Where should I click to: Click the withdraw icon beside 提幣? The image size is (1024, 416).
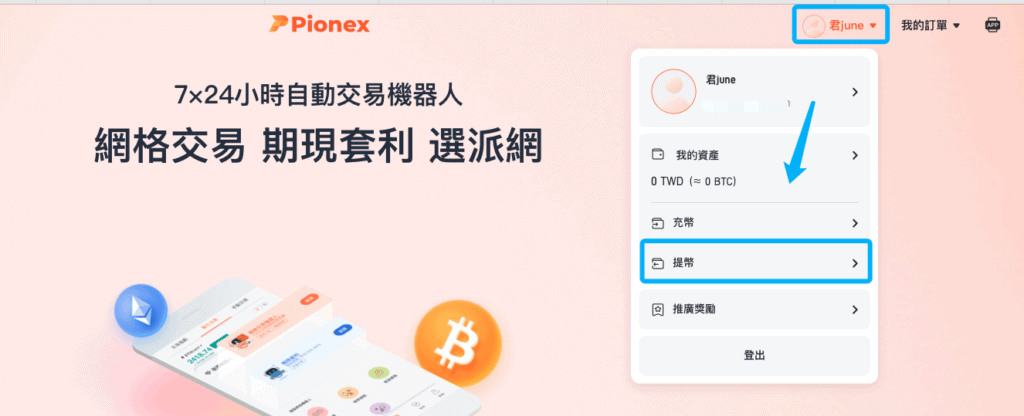coord(658,263)
